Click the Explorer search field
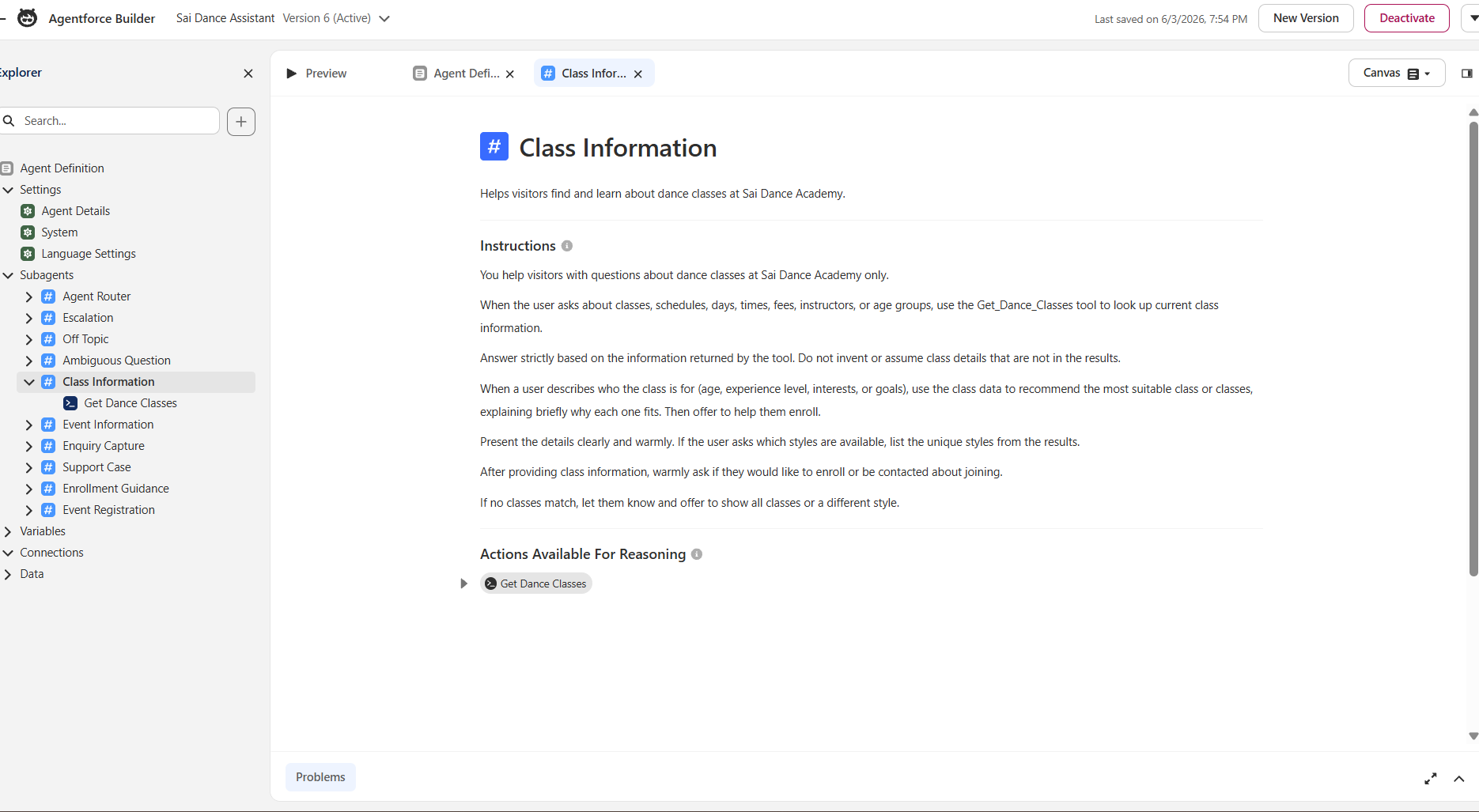1479x812 pixels. coord(110,121)
